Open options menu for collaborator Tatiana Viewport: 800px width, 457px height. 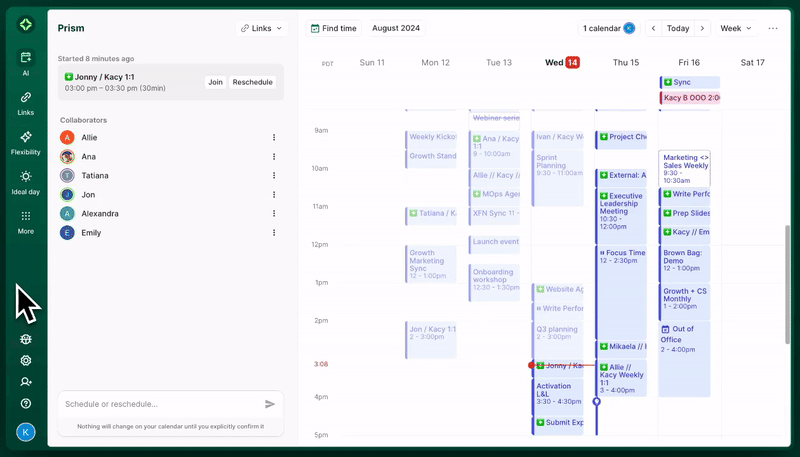click(274, 175)
